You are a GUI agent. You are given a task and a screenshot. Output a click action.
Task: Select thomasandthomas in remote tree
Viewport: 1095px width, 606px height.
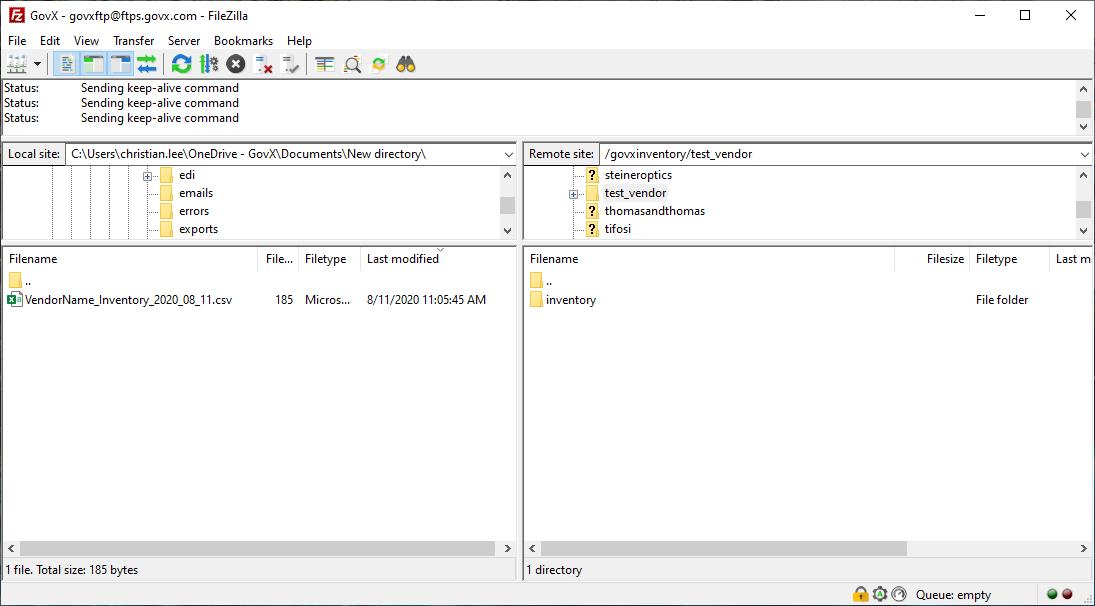pos(654,211)
